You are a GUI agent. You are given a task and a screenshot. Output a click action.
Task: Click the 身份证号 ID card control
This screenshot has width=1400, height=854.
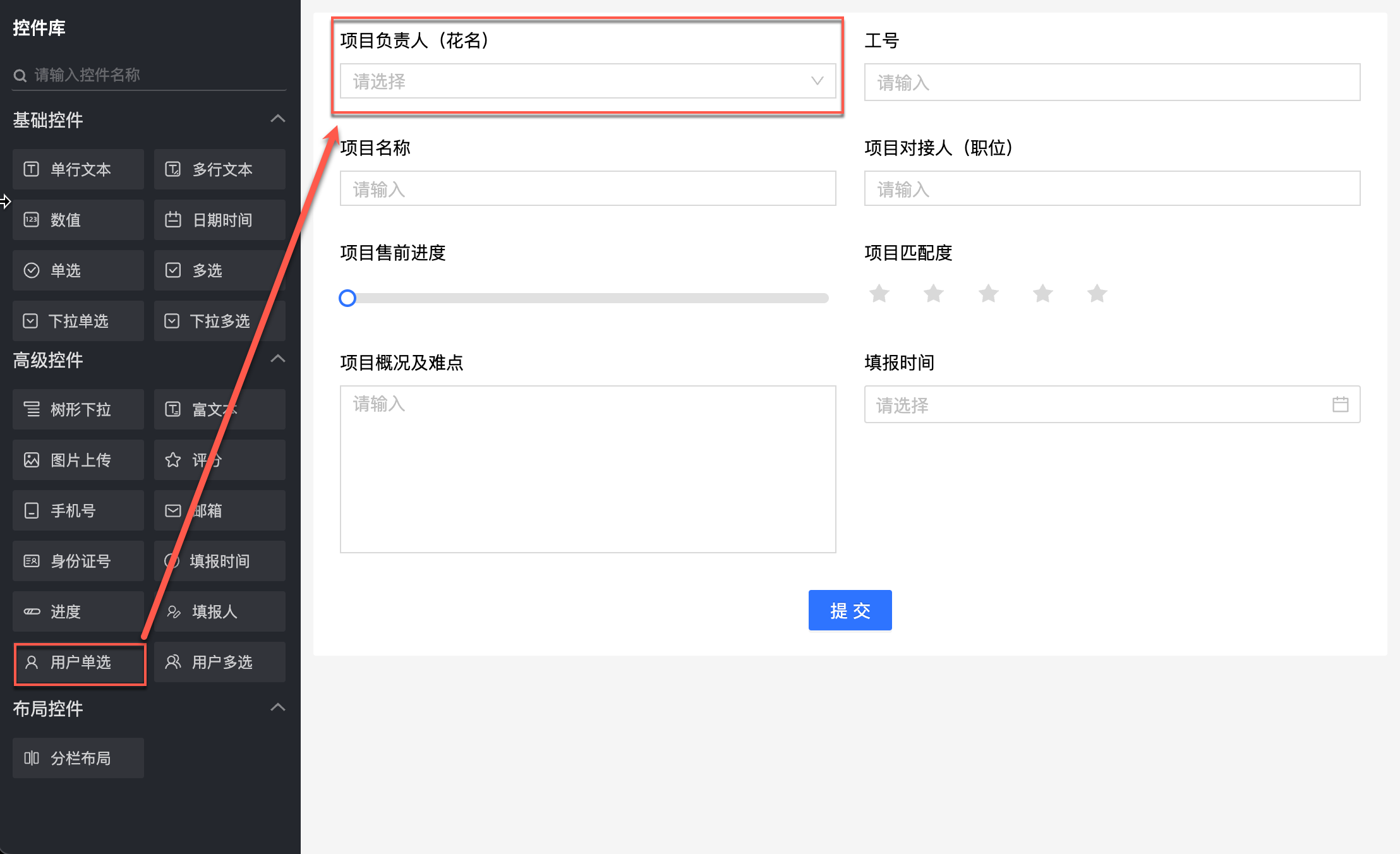[x=78, y=561]
